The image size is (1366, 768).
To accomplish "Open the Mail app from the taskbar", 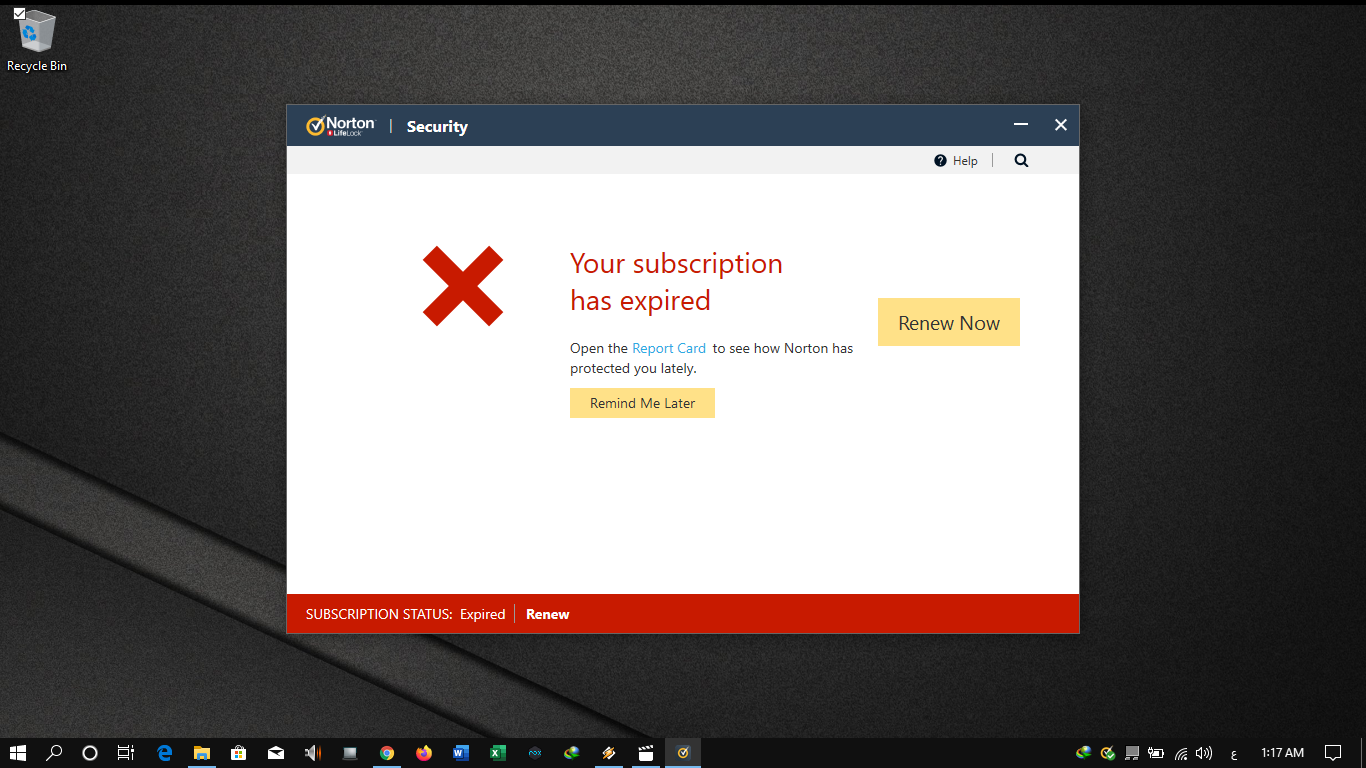I will pos(276,753).
